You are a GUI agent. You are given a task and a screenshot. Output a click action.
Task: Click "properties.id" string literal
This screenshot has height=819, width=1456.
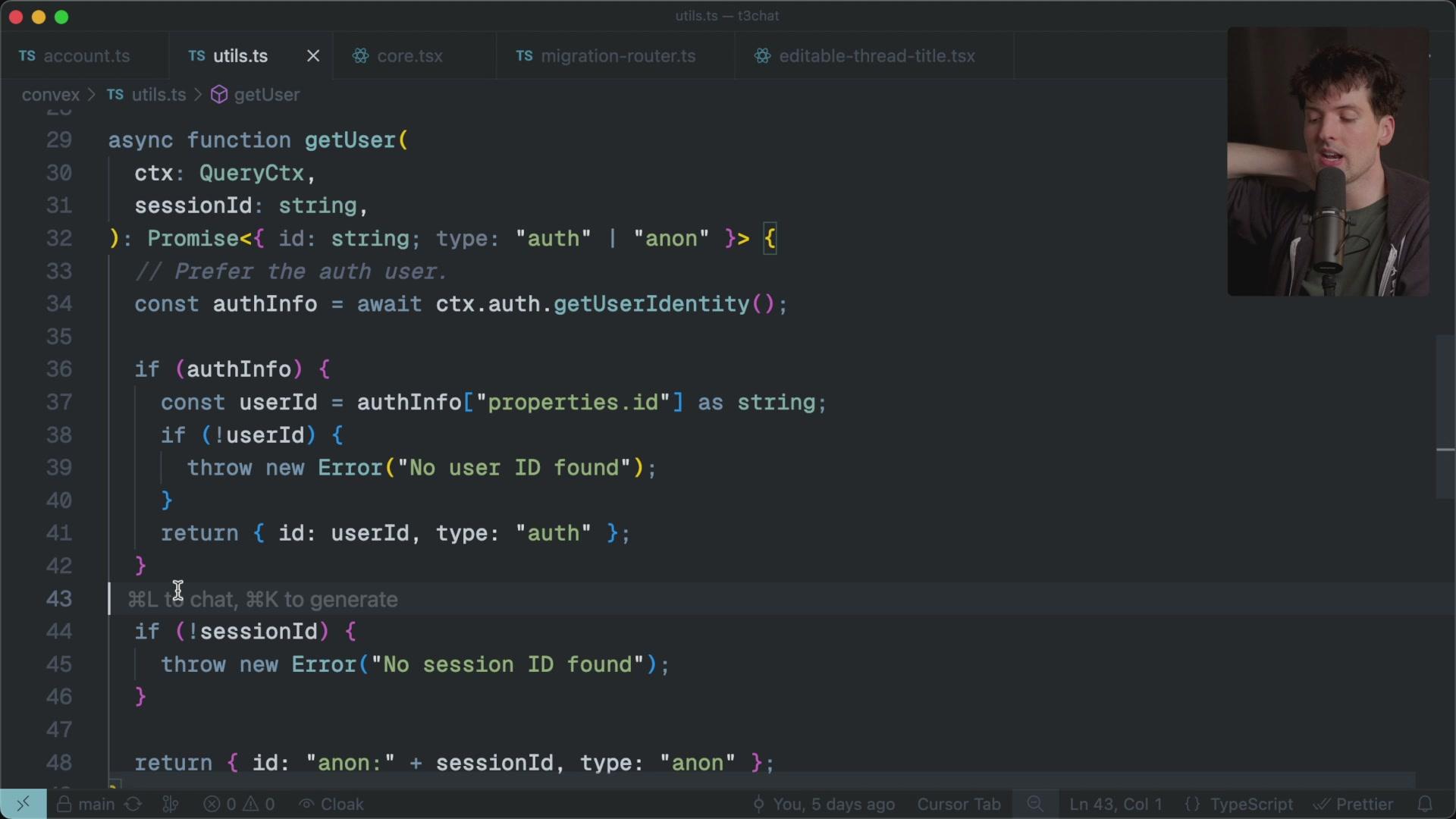click(x=573, y=403)
